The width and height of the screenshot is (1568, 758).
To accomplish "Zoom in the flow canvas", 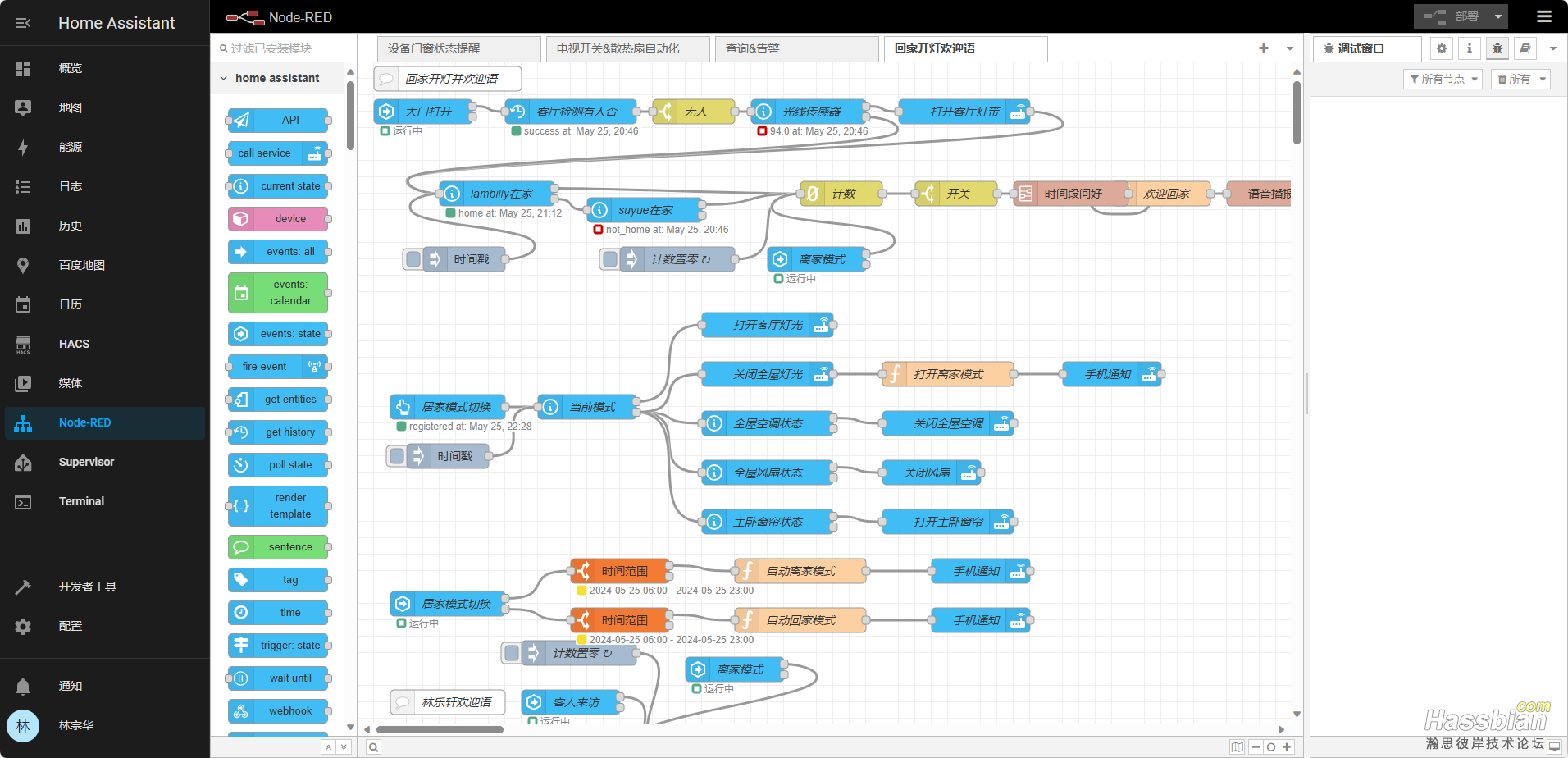I will 1287,747.
